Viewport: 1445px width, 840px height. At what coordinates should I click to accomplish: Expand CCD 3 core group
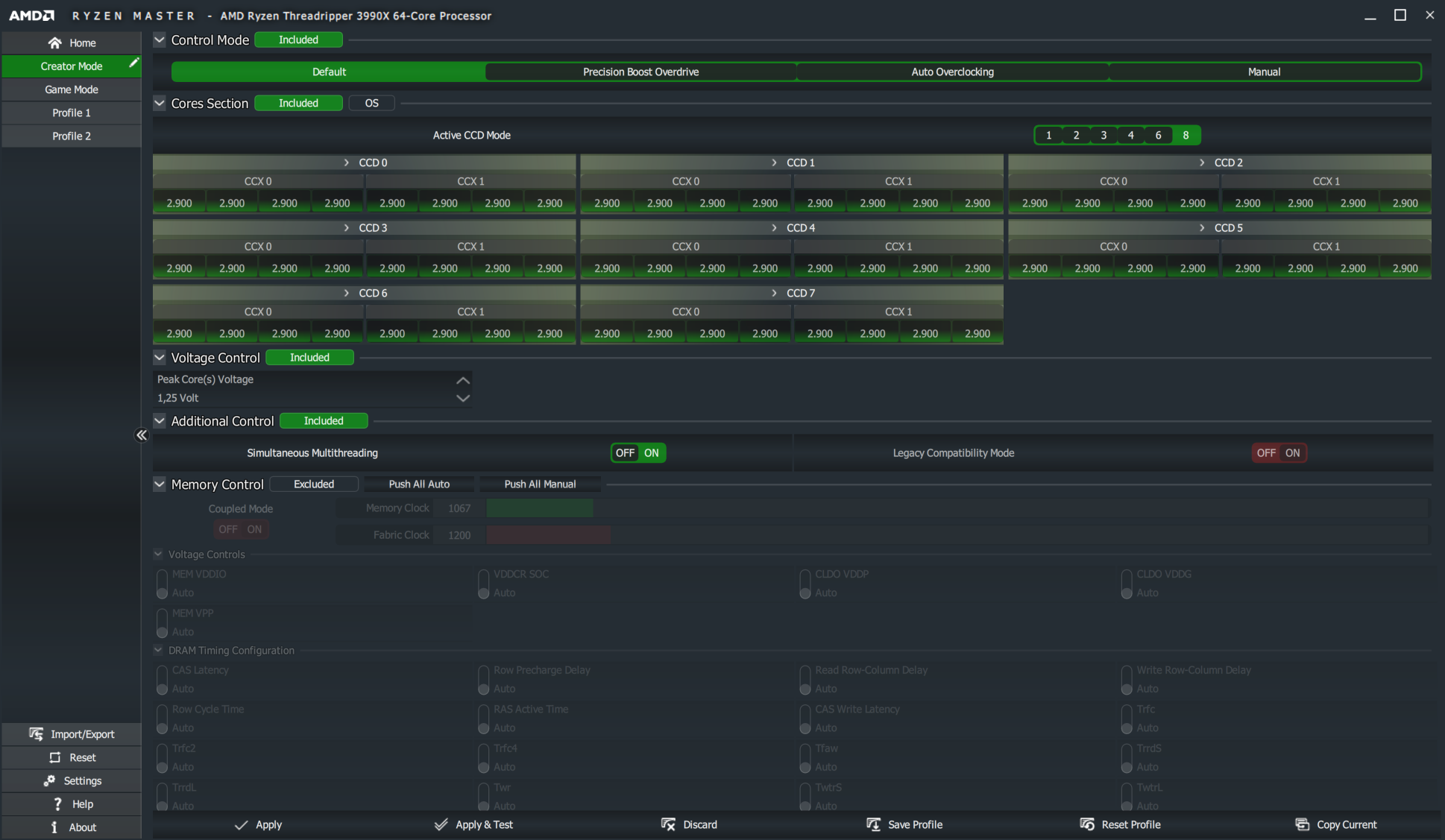pyautogui.click(x=346, y=228)
